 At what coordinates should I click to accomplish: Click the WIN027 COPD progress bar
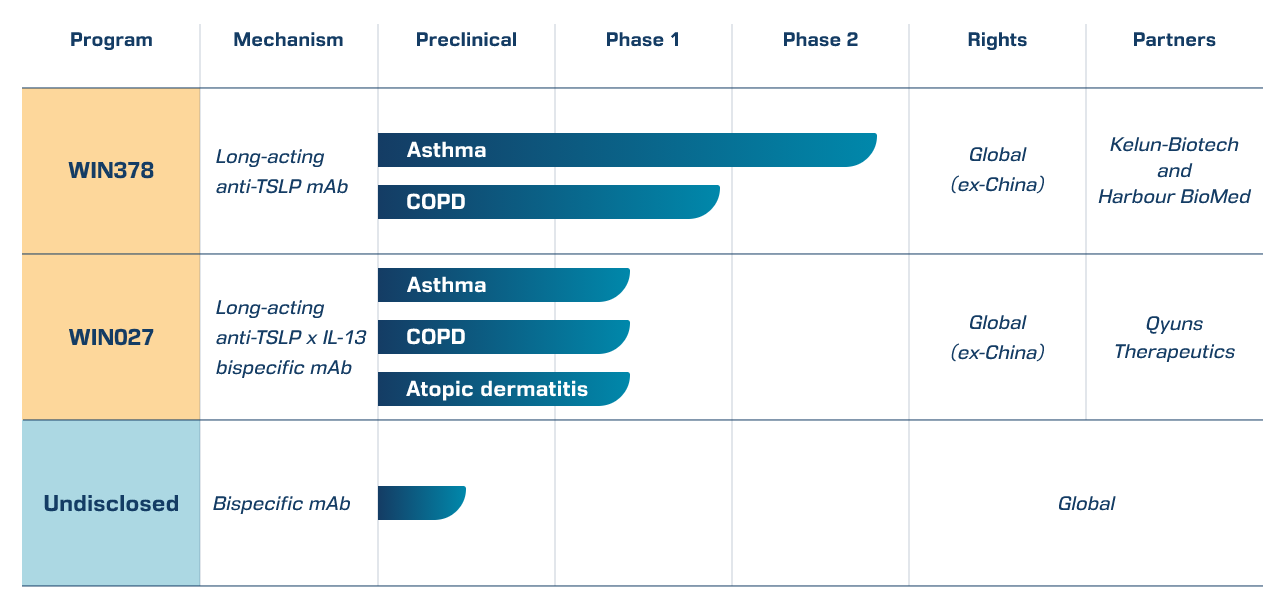(503, 337)
